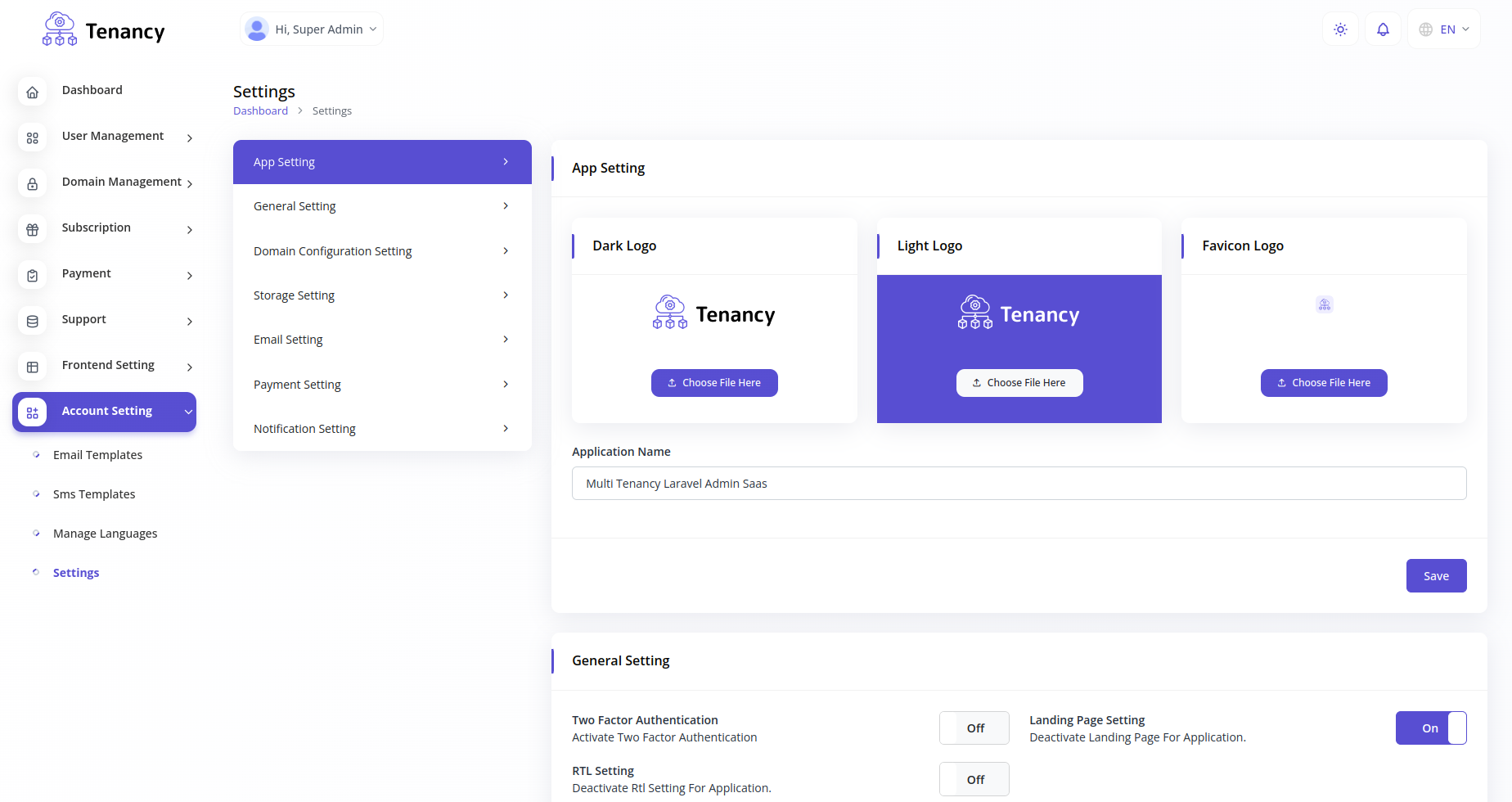1512x802 pixels.
Task: Toggle light mode sun icon
Action: pos(1340,29)
